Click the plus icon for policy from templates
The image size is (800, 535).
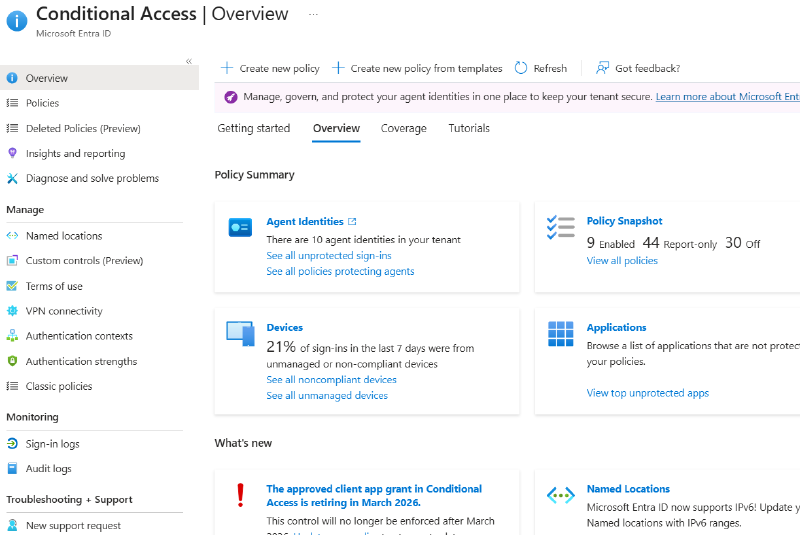point(338,68)
